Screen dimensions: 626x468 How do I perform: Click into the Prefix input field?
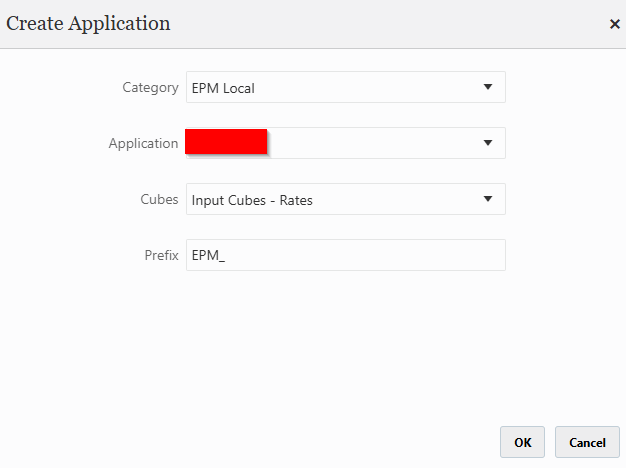346,255
